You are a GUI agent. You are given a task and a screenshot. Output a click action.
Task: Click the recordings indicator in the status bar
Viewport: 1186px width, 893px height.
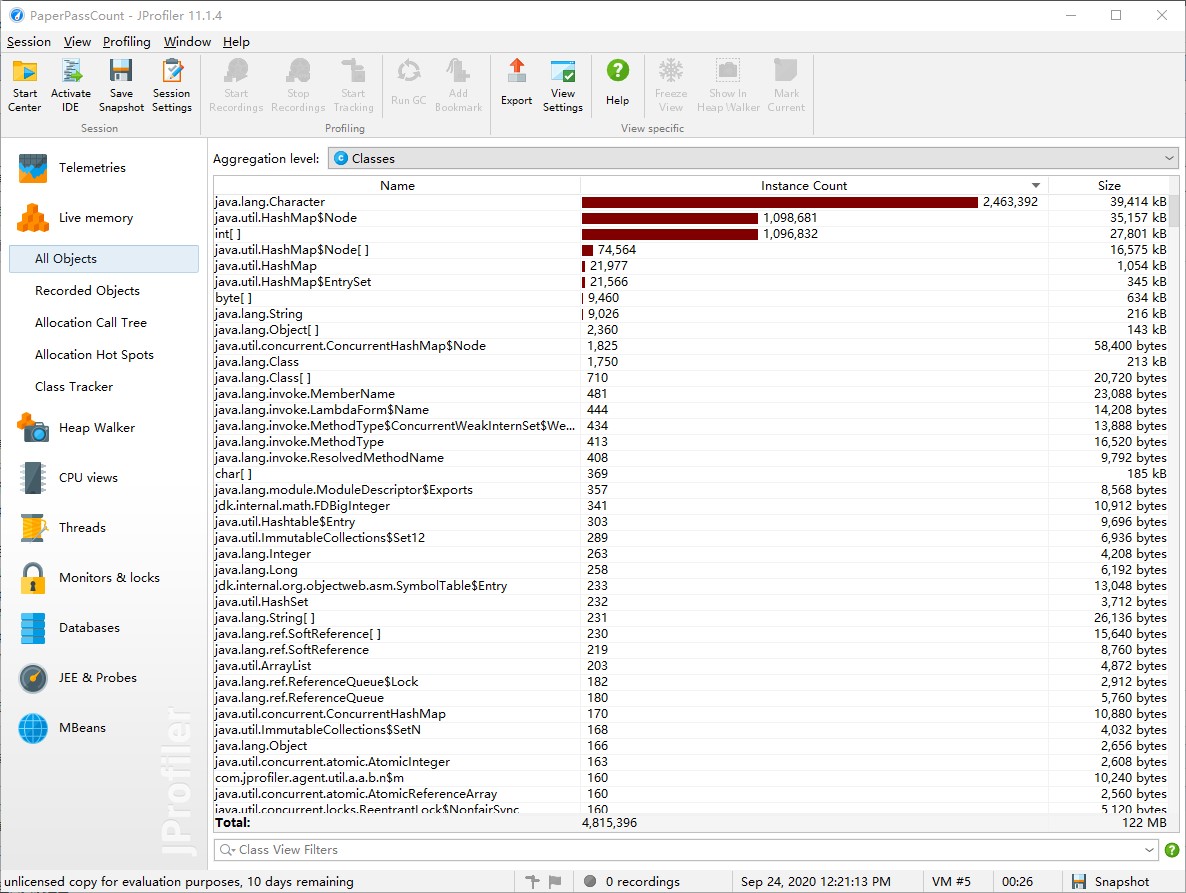632,882
